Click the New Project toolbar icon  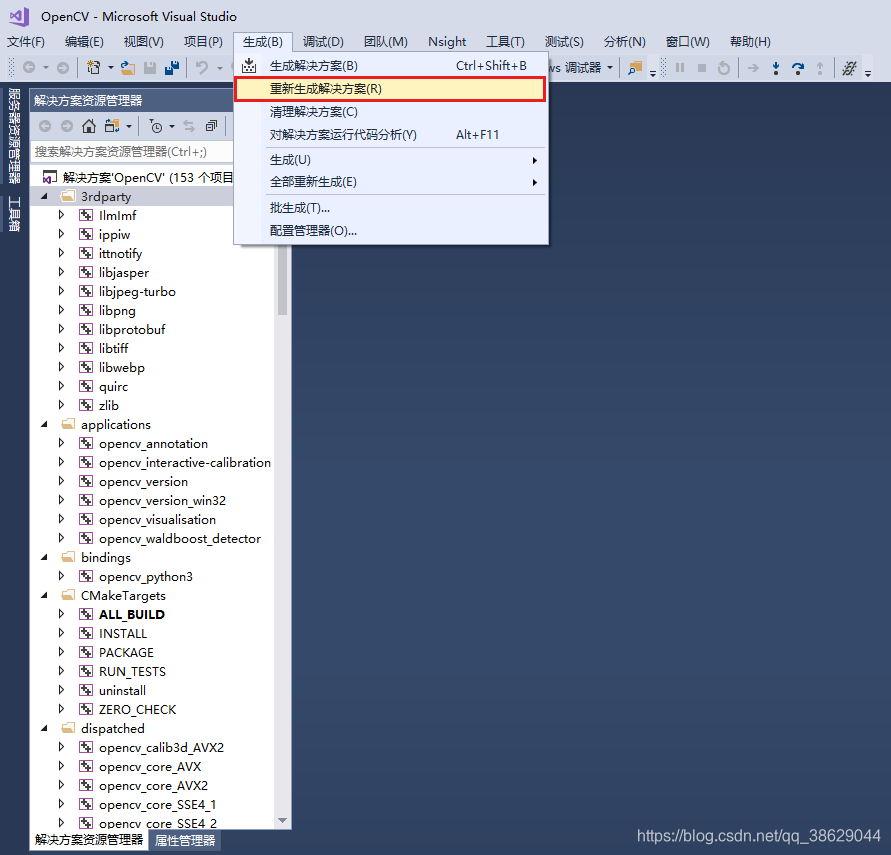tap(93, 68)
